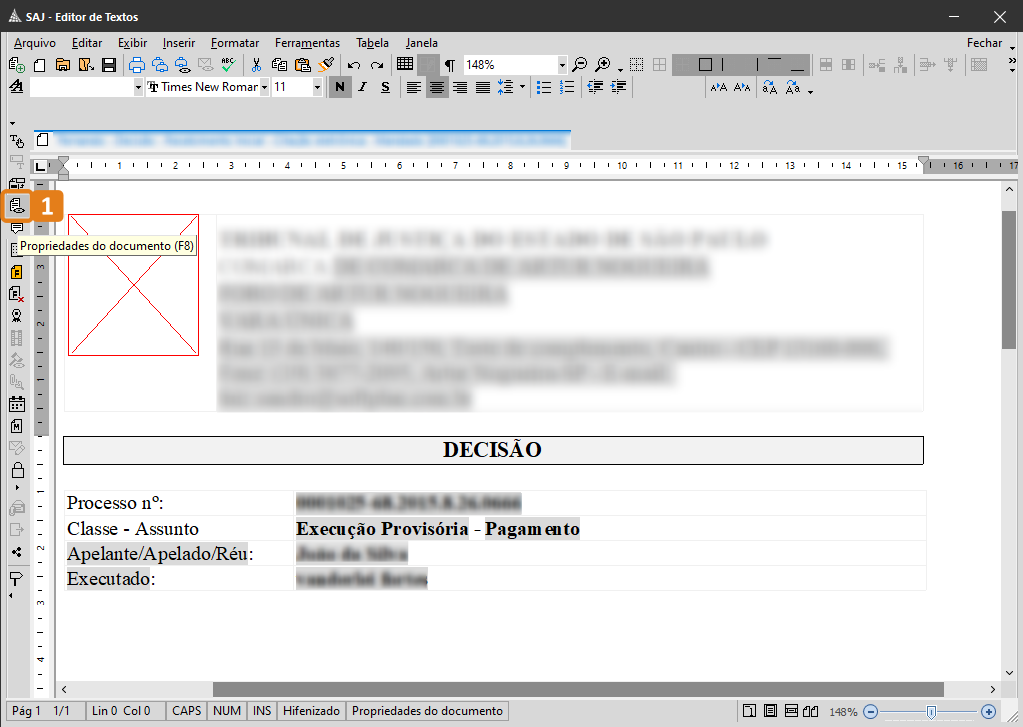Click the blank new page icon

coord(40,65)
